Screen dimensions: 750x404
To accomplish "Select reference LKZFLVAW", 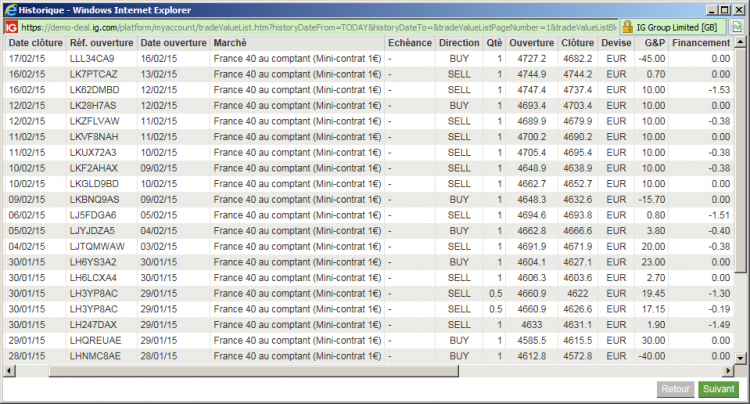I will 95,121.
